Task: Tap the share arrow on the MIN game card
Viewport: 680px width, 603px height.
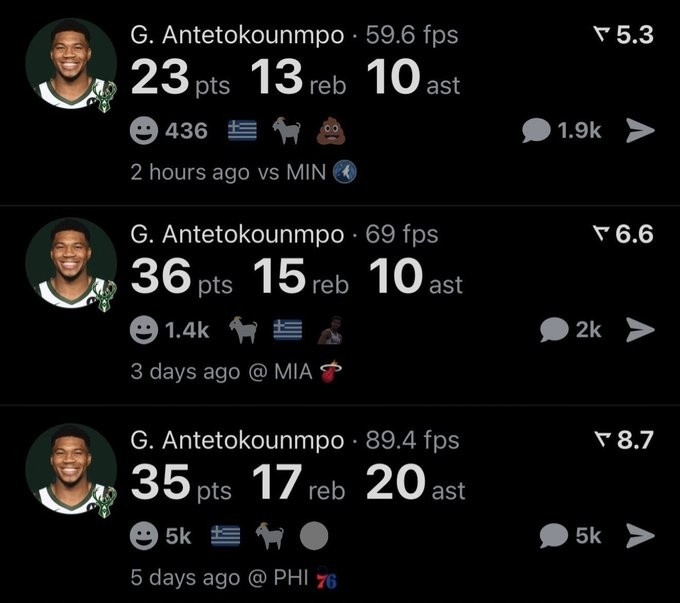Action: (640, 131)
